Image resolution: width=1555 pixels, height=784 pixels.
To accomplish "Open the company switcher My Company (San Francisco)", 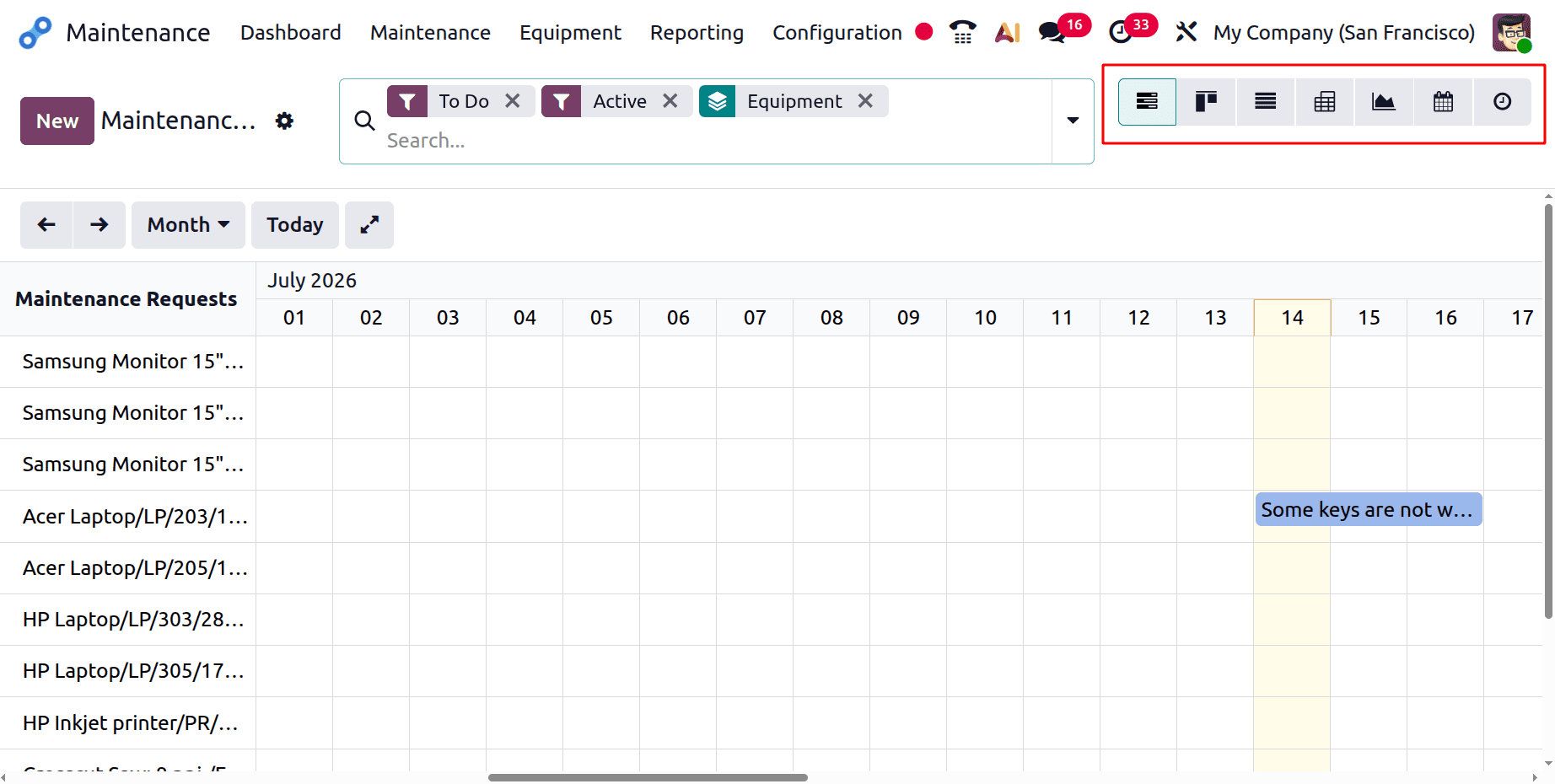I will point(1344,33).
